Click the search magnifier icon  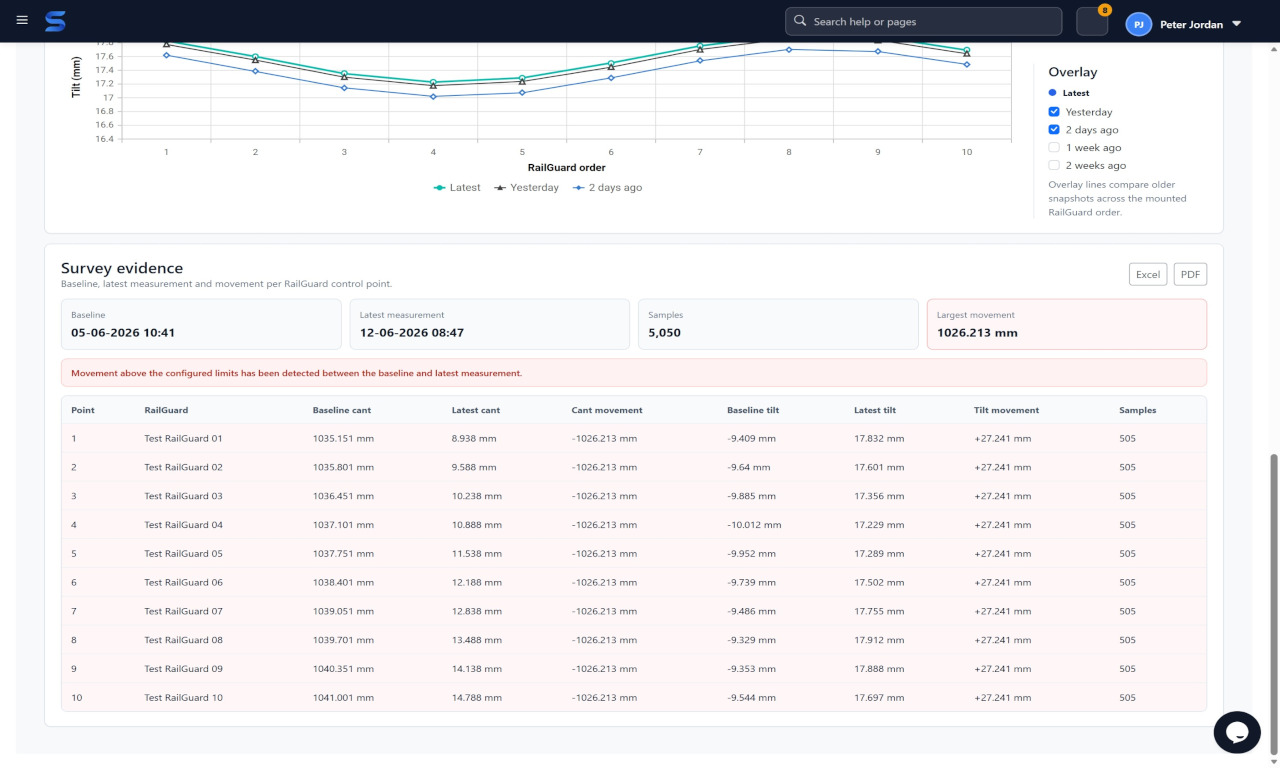(800, 21)
